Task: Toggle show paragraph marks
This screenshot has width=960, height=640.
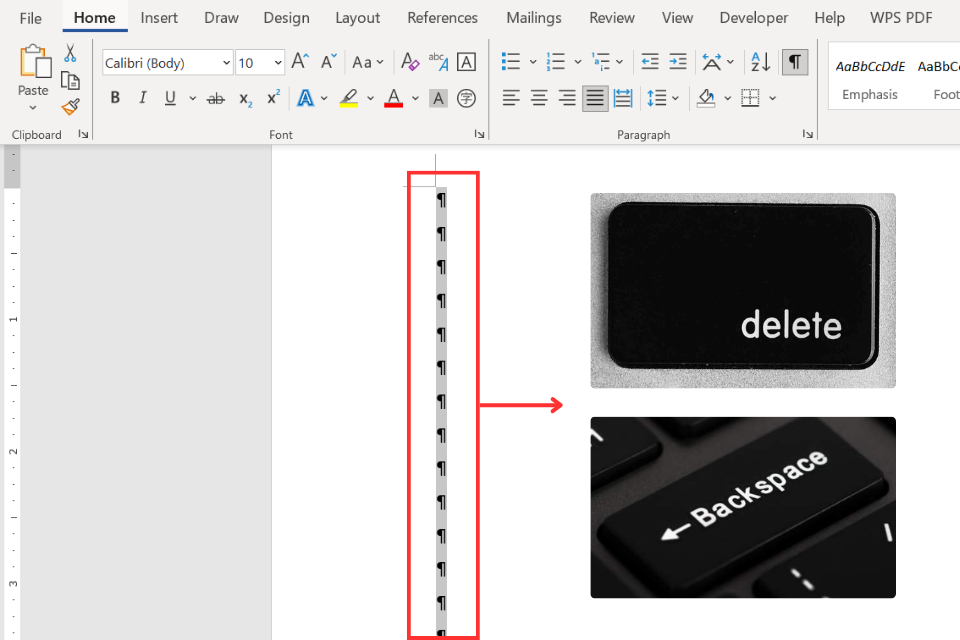Action: [x=795, y=62]
